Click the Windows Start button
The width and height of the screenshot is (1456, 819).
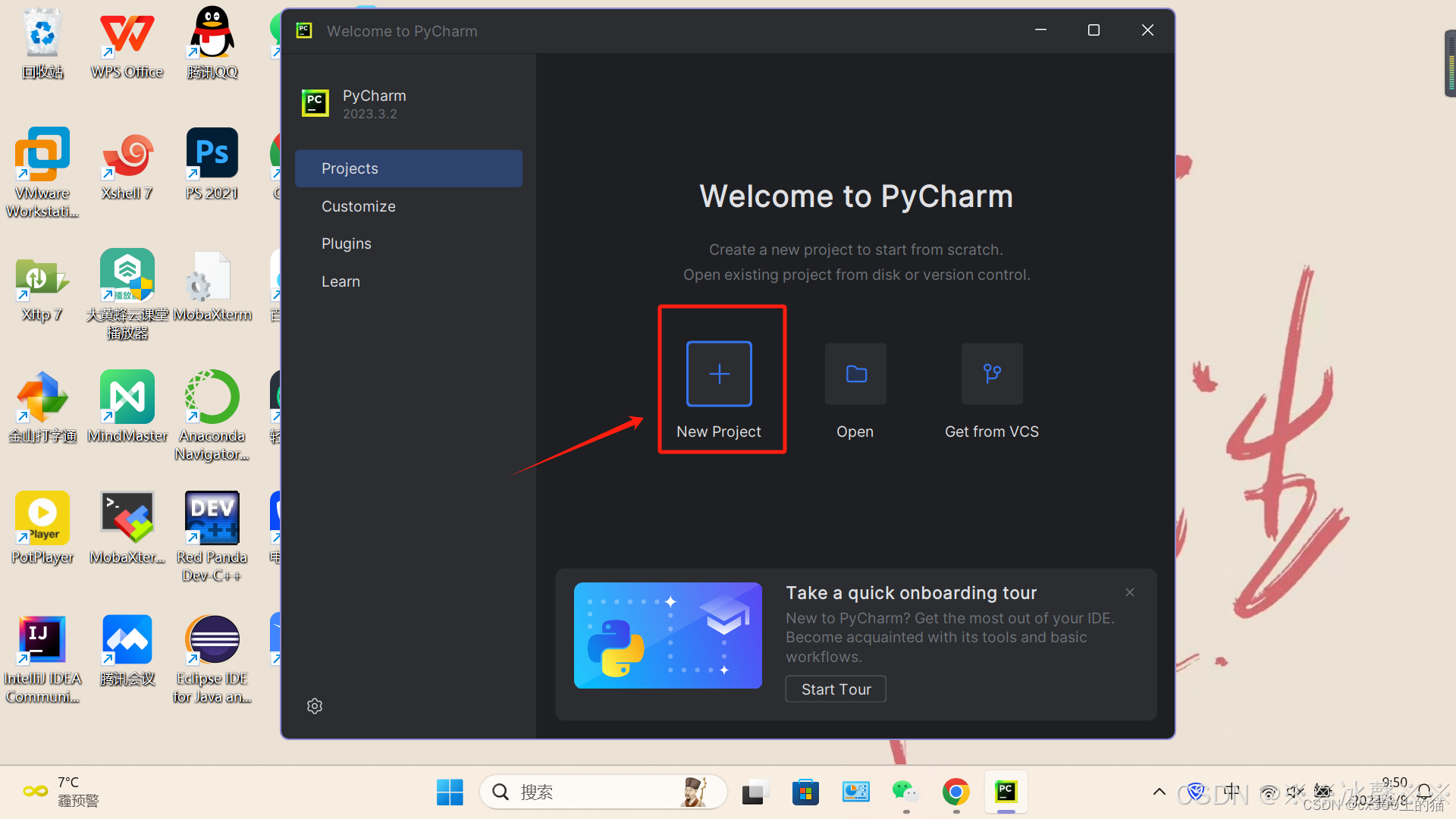point(450,792)
